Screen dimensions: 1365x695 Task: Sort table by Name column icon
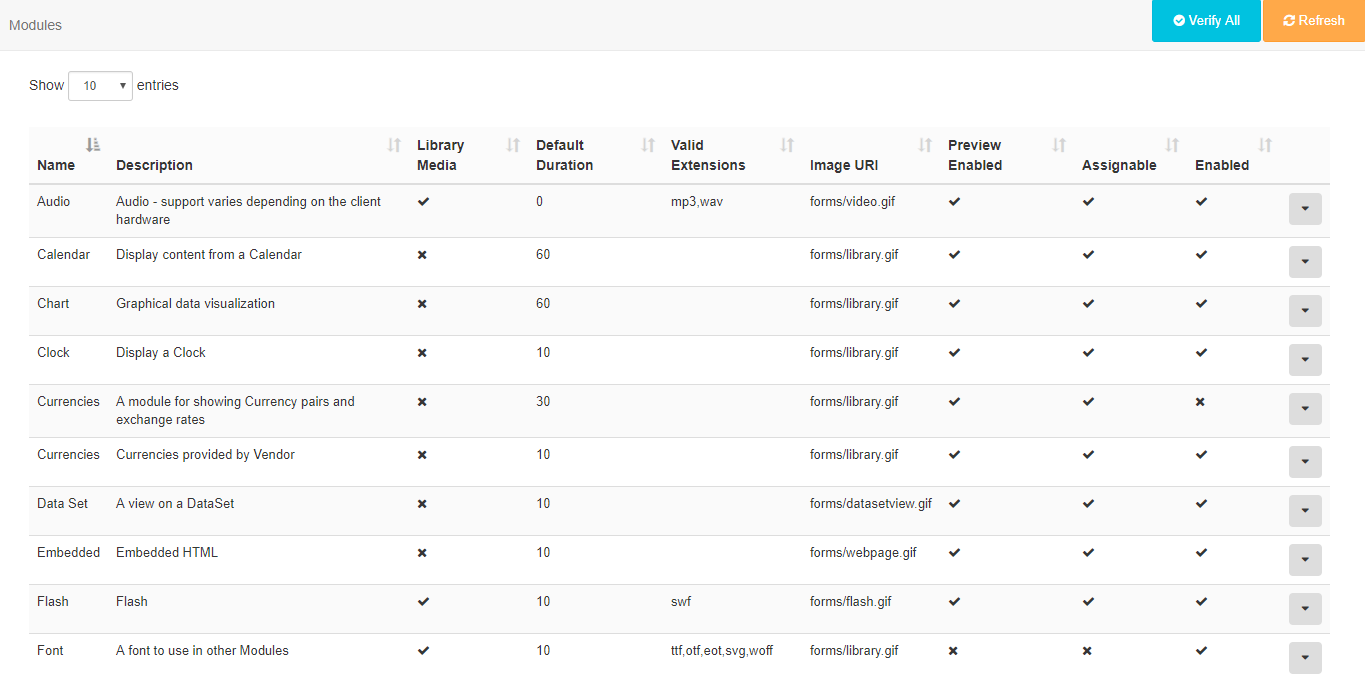coord(93,145)
